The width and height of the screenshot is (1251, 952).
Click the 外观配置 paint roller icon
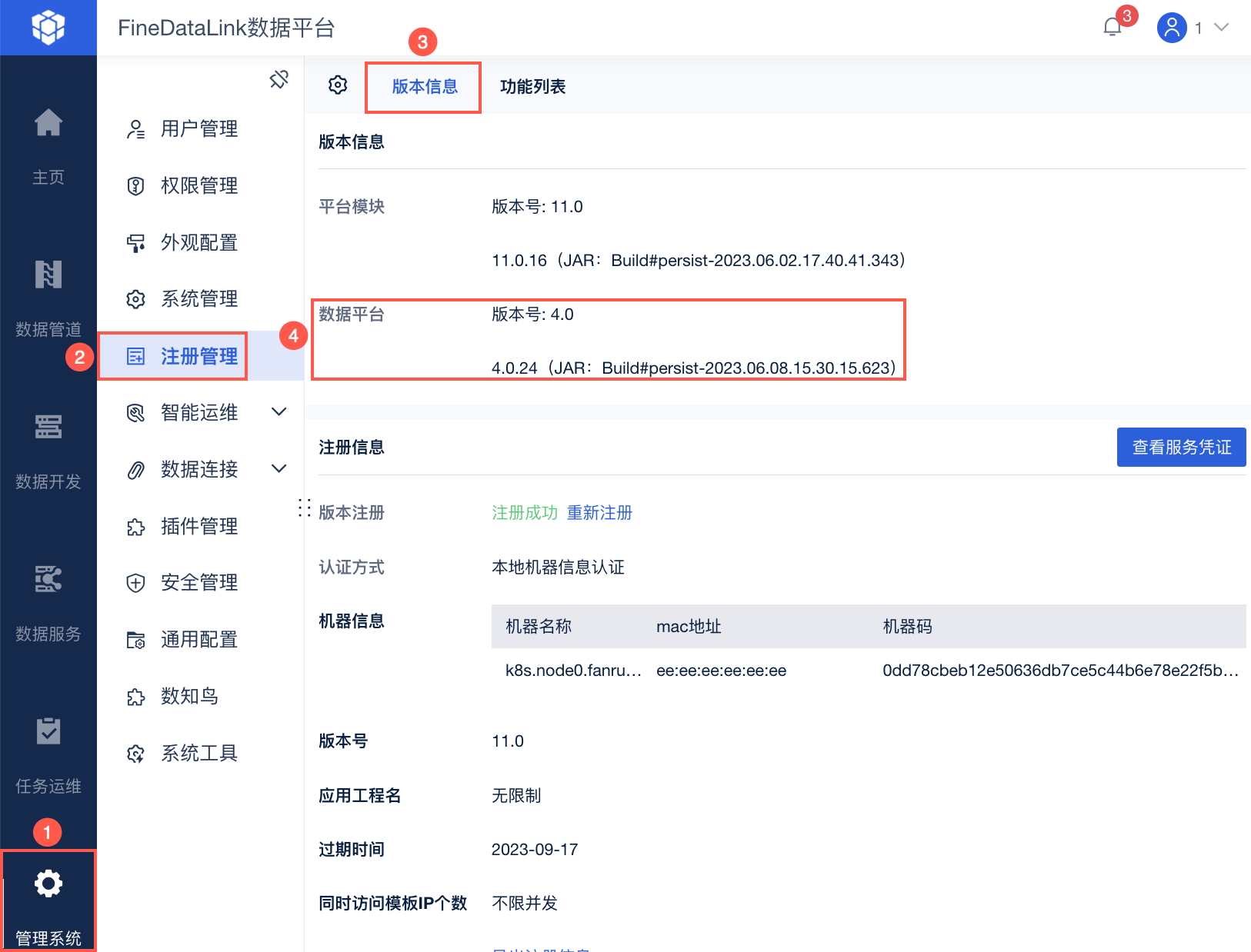136,243
